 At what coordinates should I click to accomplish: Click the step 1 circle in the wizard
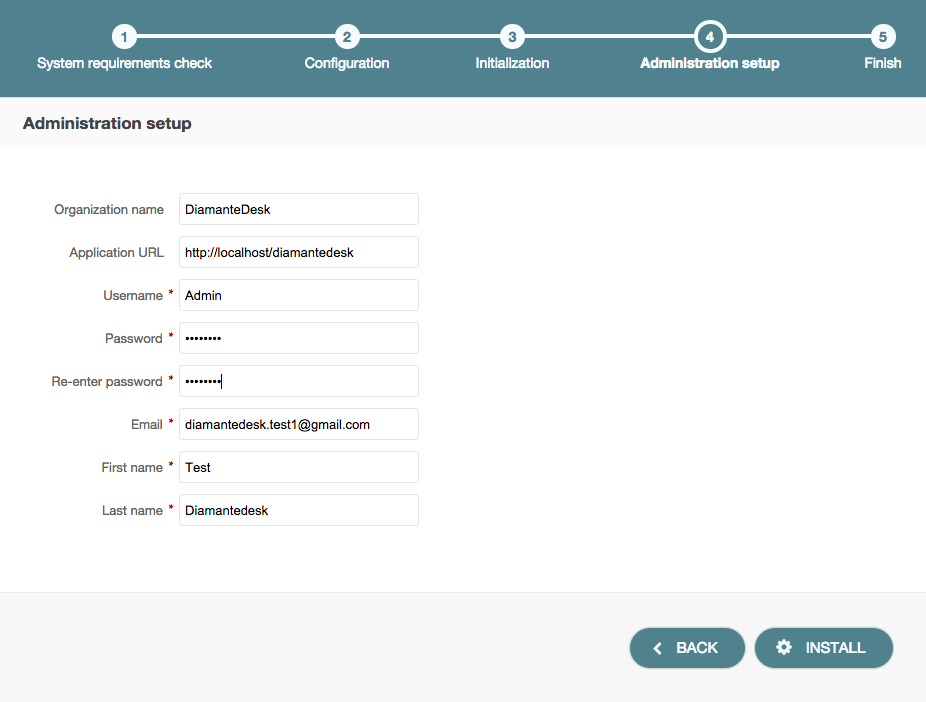click(x=124, y=37)
